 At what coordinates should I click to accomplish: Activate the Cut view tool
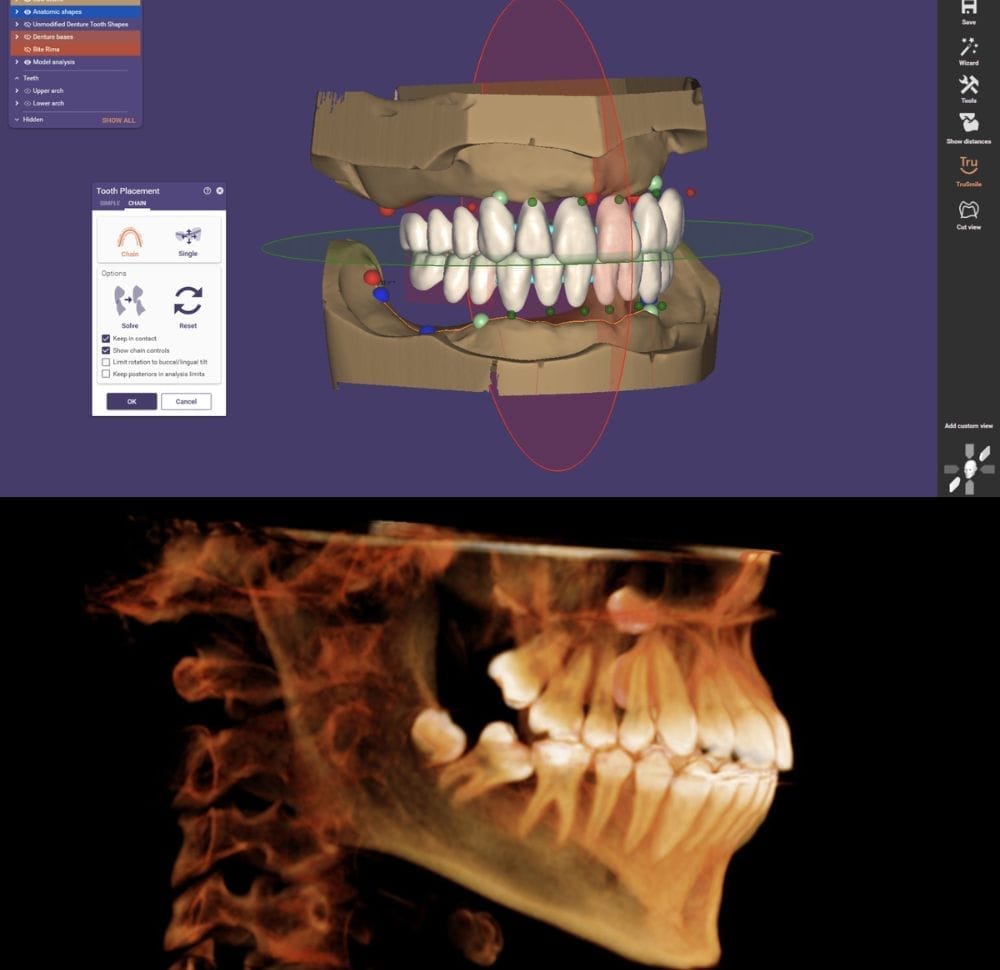point(967,213)
